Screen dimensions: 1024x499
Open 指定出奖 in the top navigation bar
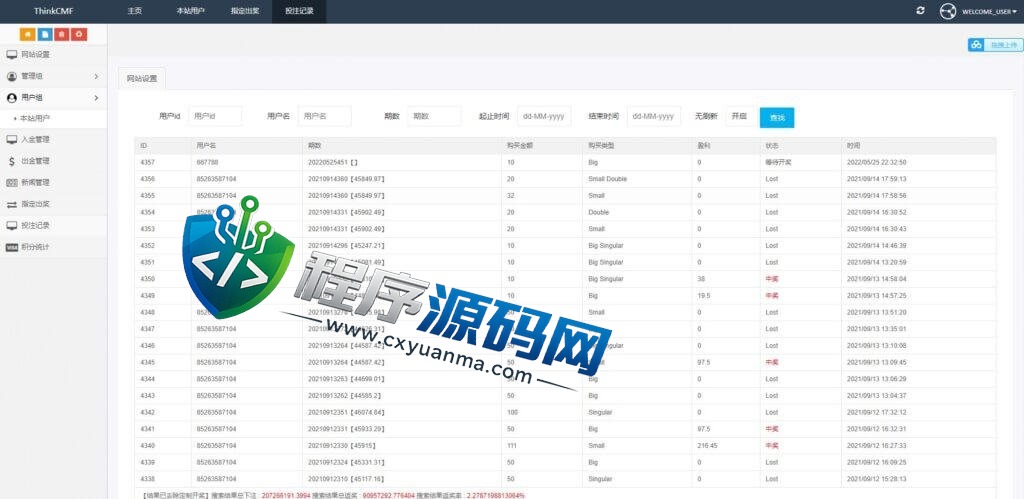pos(245,11)
